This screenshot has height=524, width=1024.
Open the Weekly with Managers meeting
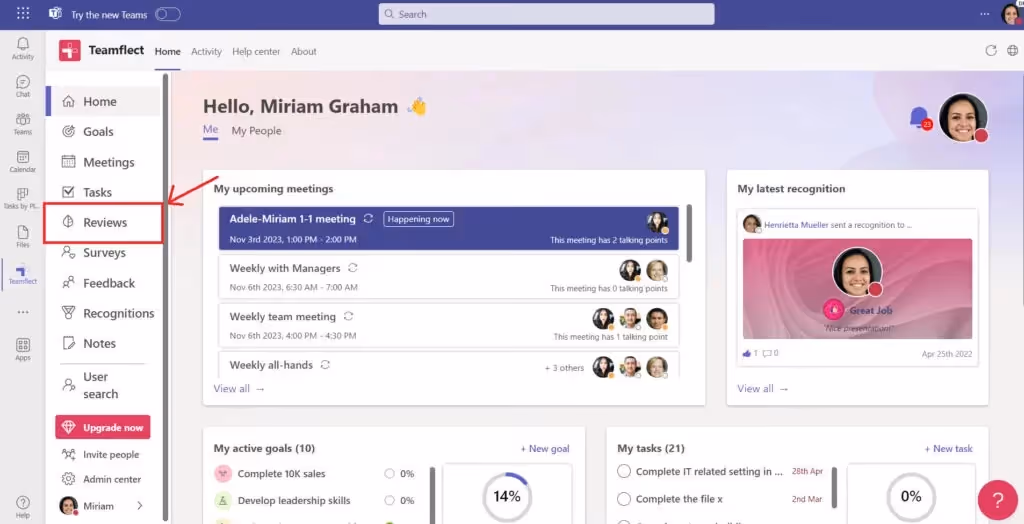[x=449, y=276]
